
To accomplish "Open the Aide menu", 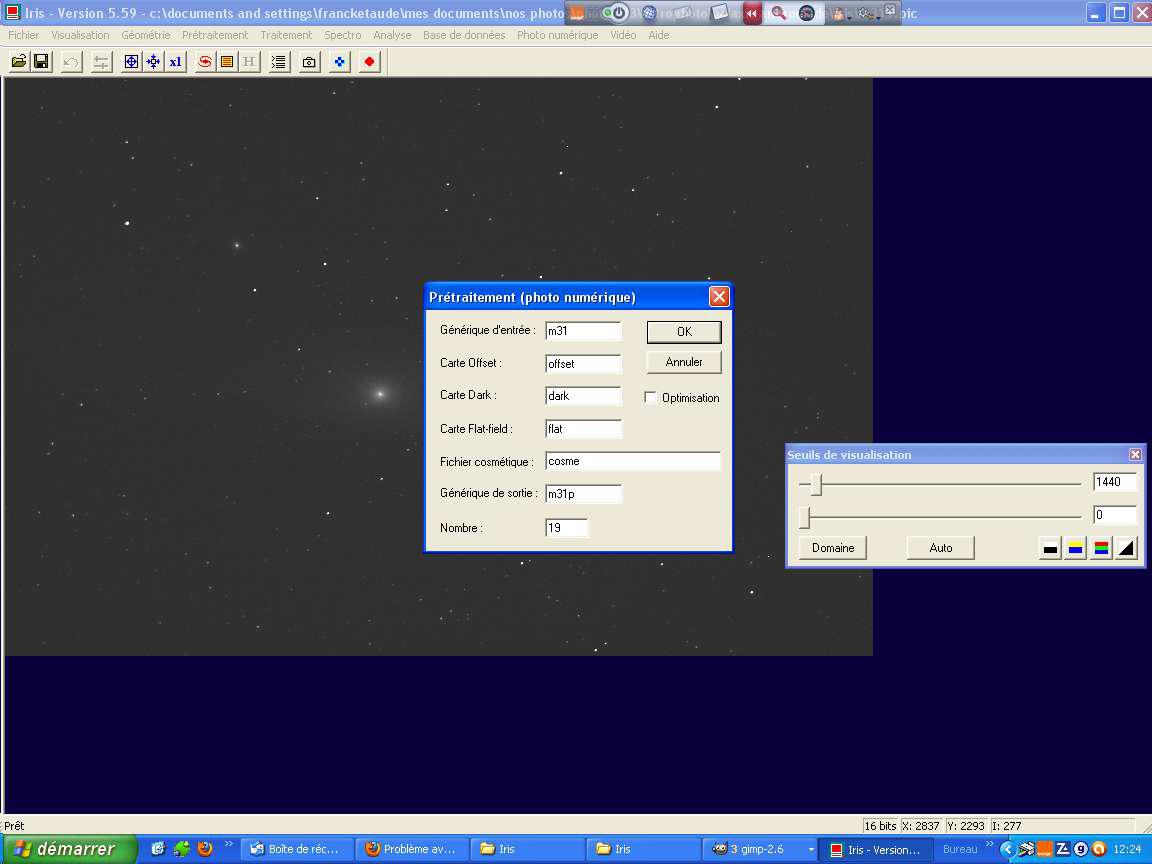I will 659,35.
